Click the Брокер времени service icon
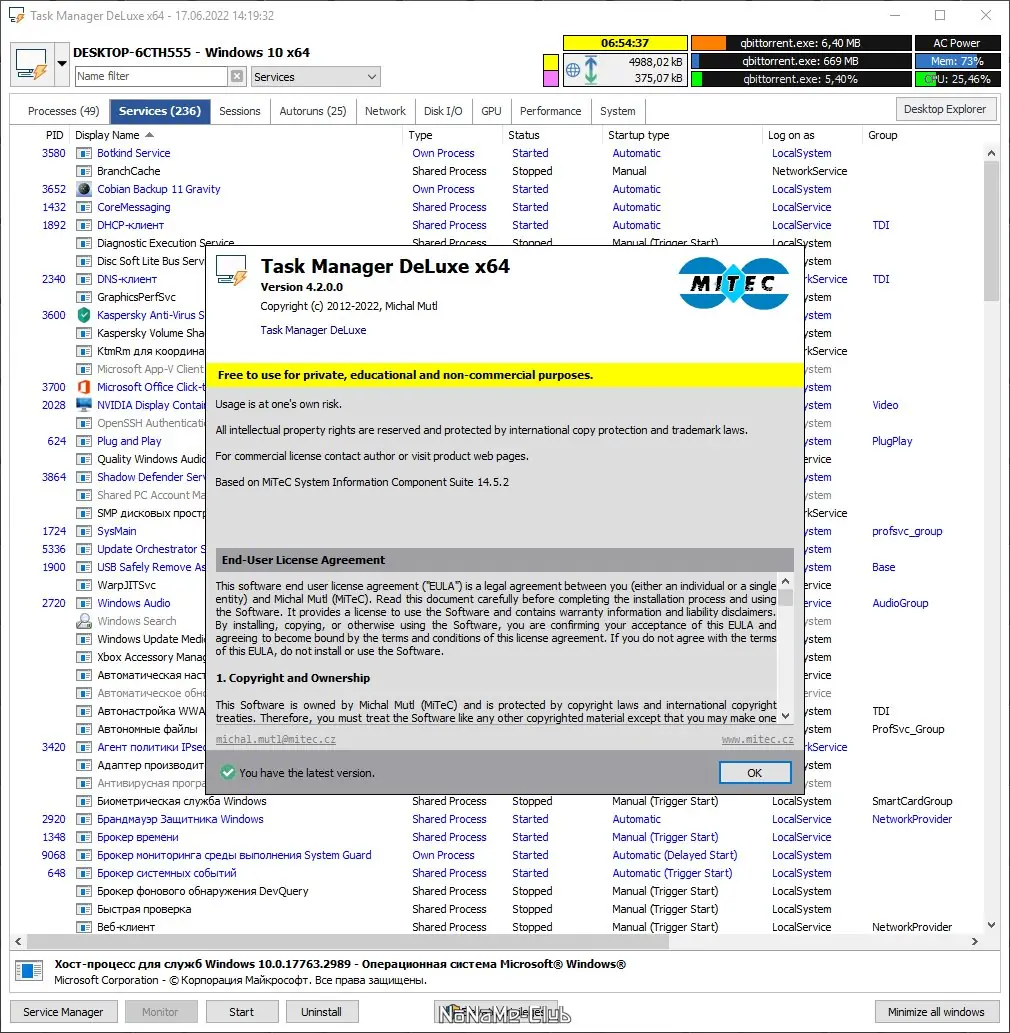The width and height of the screenshot is (1010, 1033). pos(84,837)
